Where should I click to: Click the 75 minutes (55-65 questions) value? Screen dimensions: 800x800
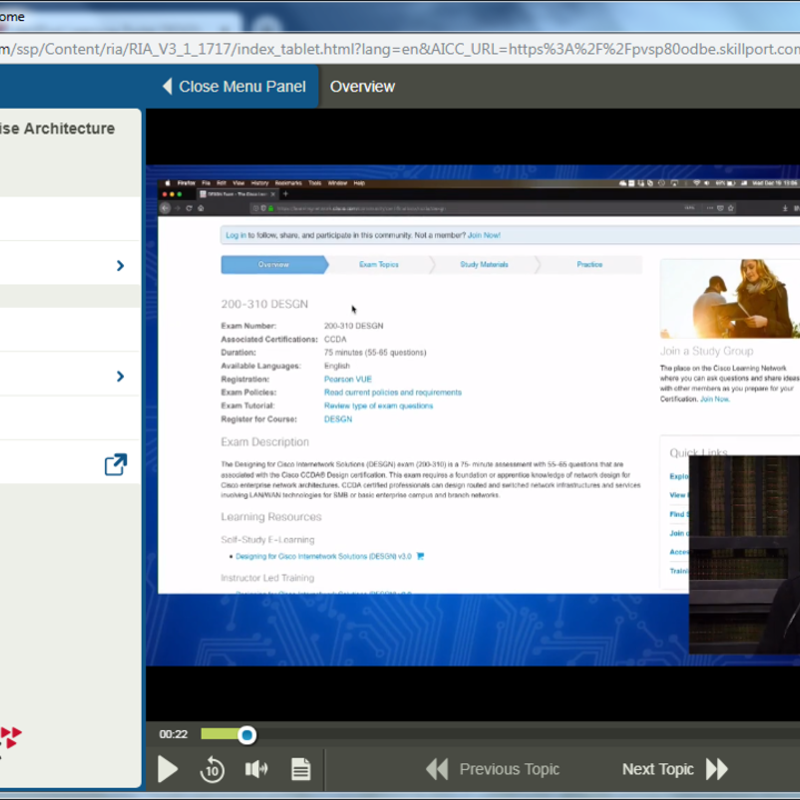375,353
